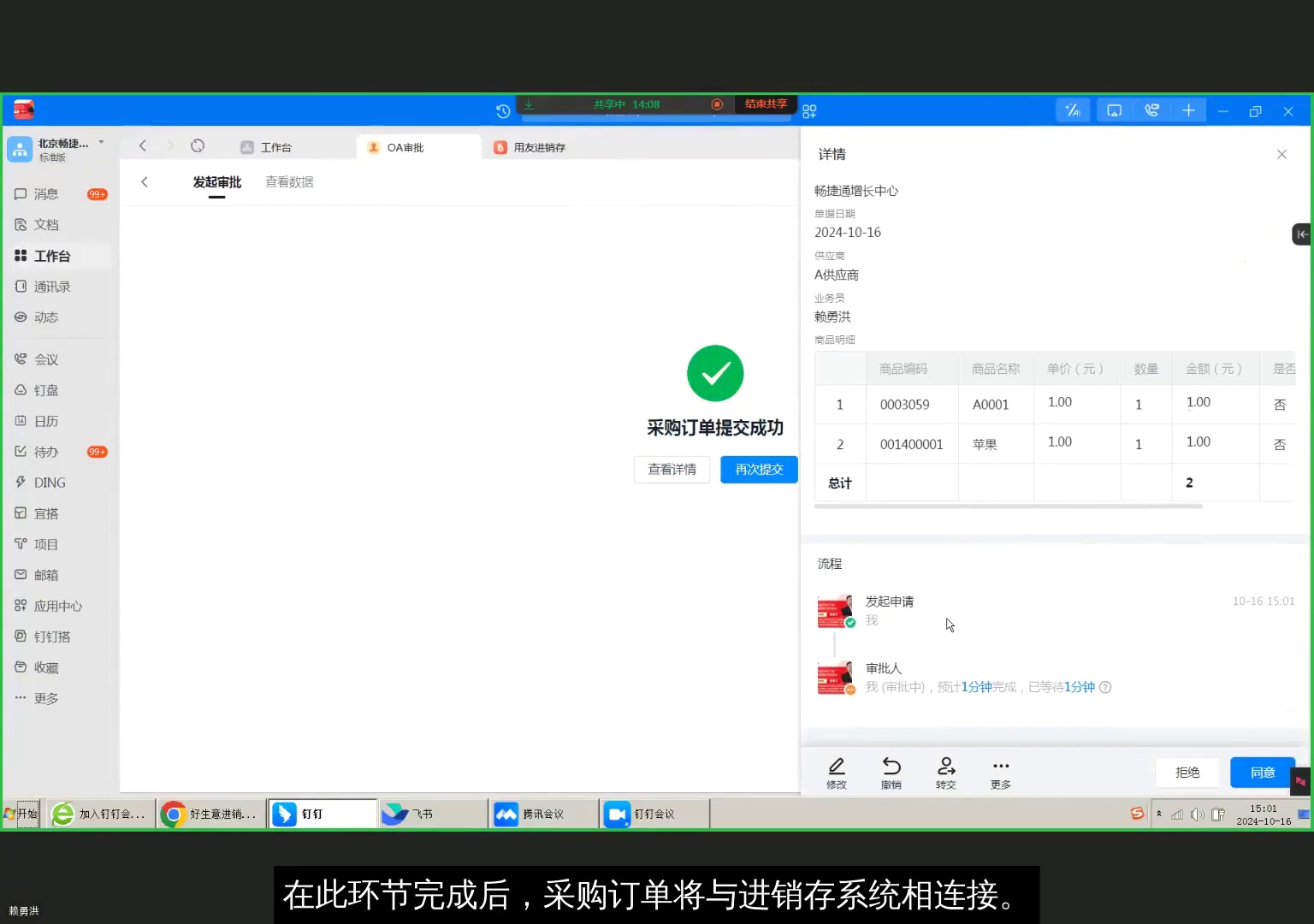Click the 查看详情 view details button
1314x924 pixels.
[x=672, y=469]
